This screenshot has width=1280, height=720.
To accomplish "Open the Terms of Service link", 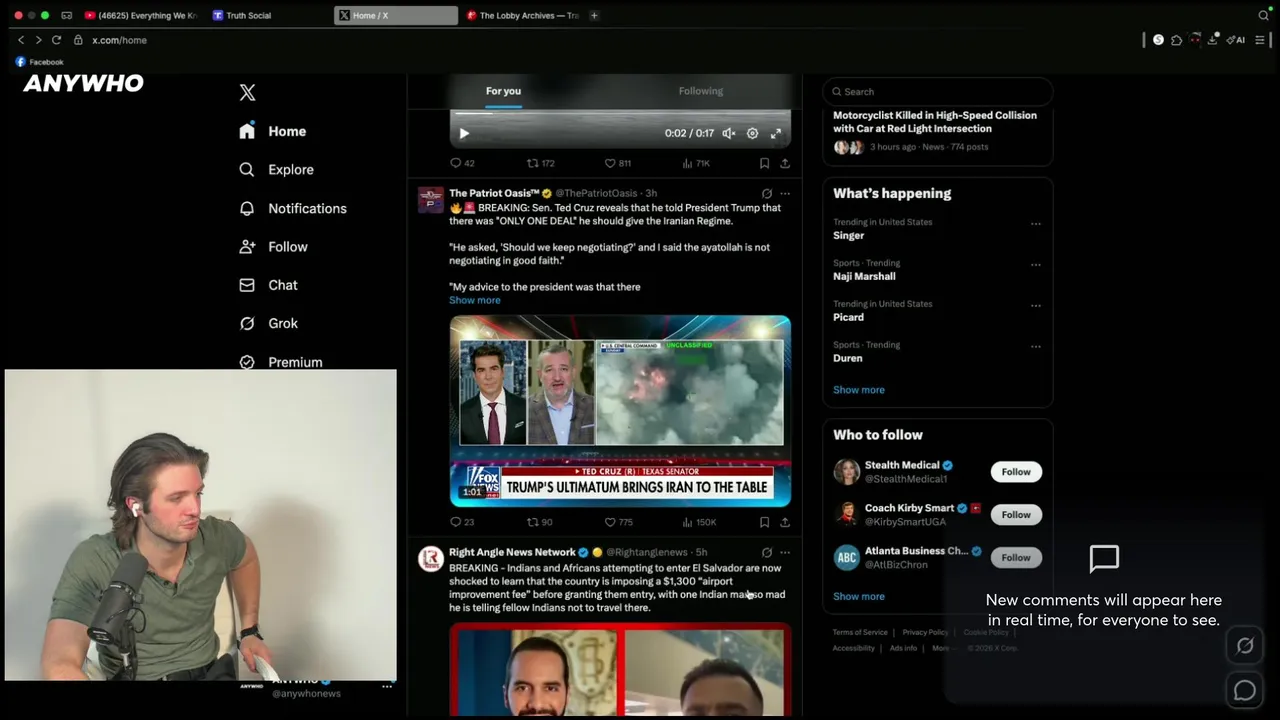I will coord(860,632).
